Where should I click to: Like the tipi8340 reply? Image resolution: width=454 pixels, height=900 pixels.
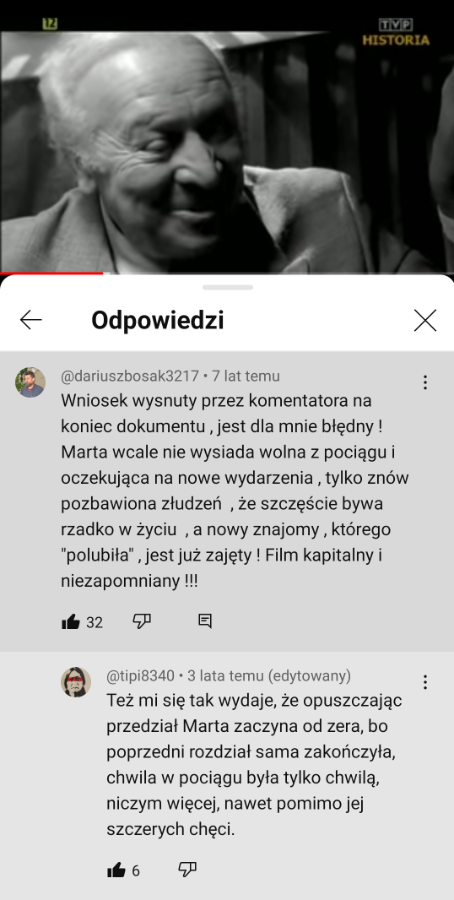pos(117,871)
